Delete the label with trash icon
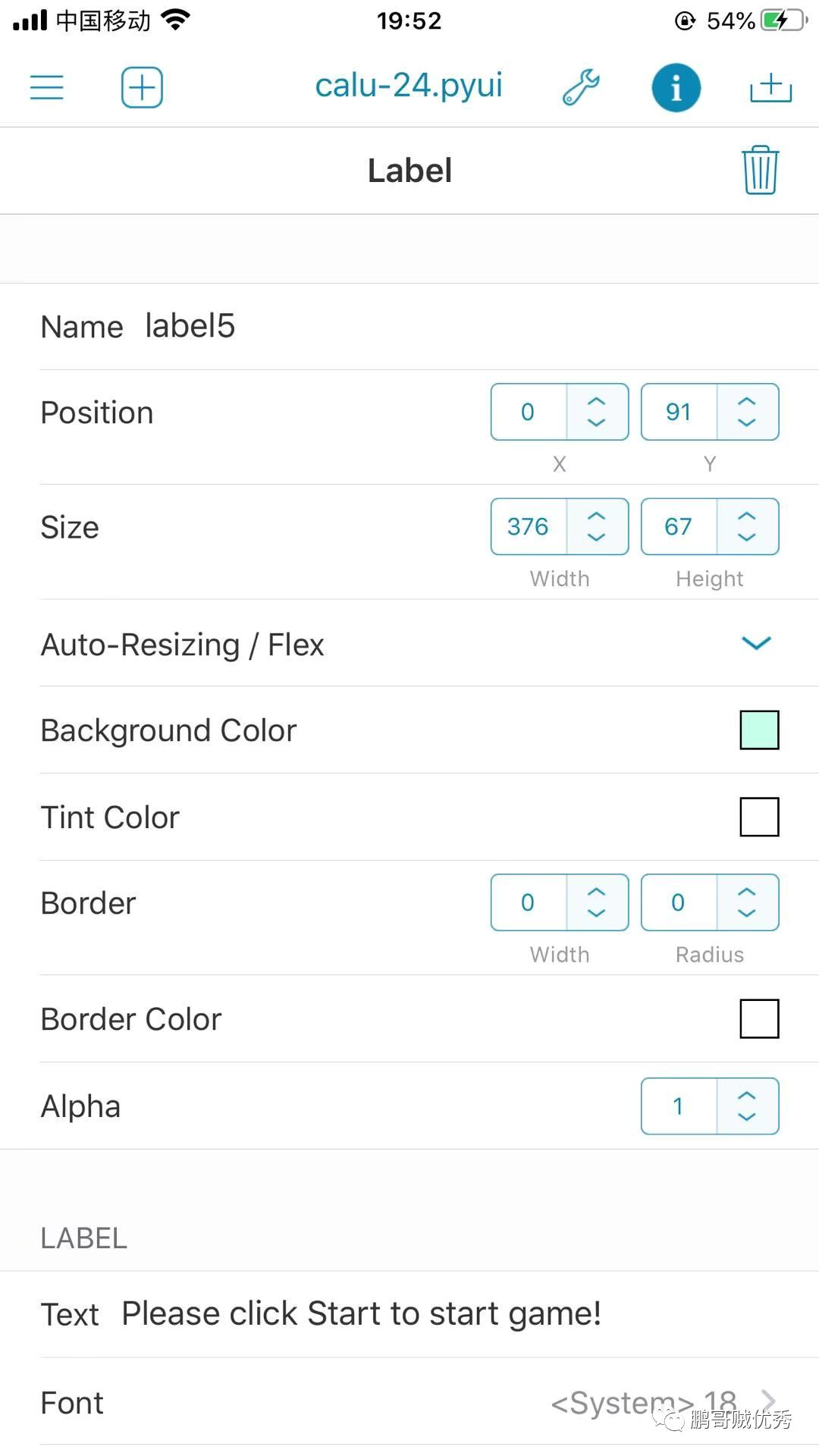The image size is (819, 1456). (760, 171)
